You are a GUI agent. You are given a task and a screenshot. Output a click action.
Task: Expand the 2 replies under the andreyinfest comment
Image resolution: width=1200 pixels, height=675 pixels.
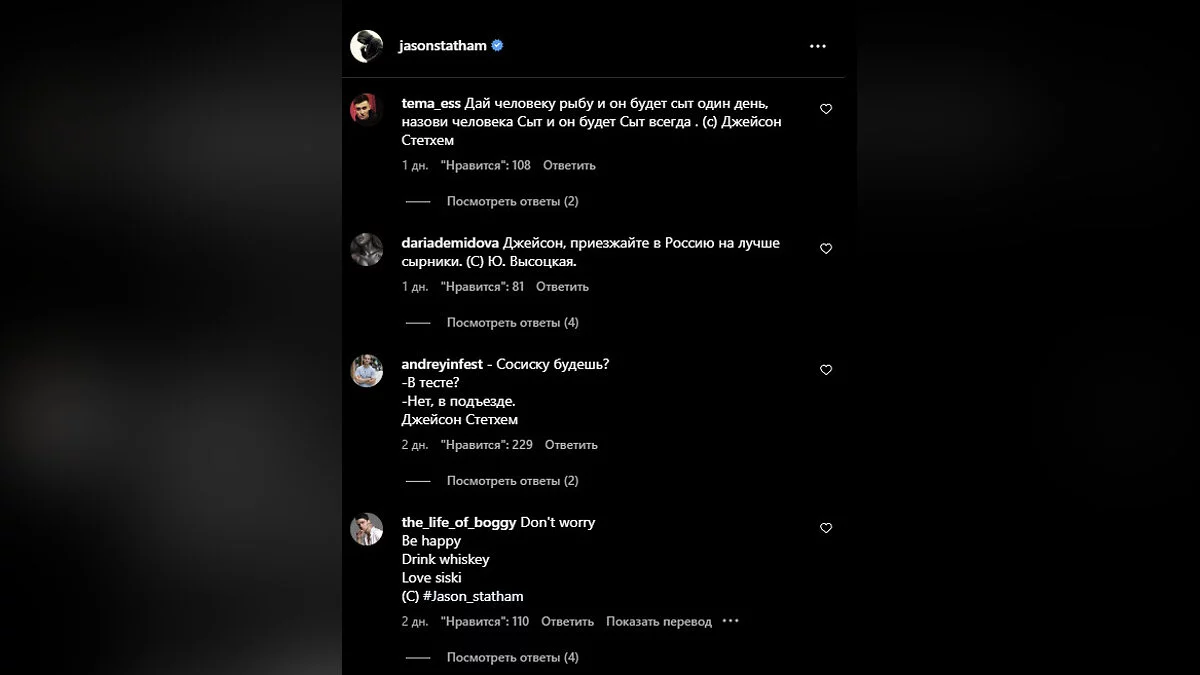[512, 480]
